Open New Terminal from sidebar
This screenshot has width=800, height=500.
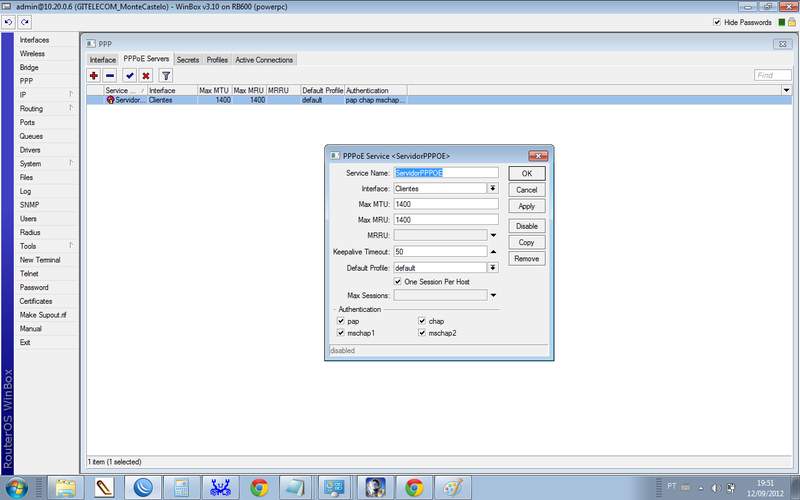40,260
